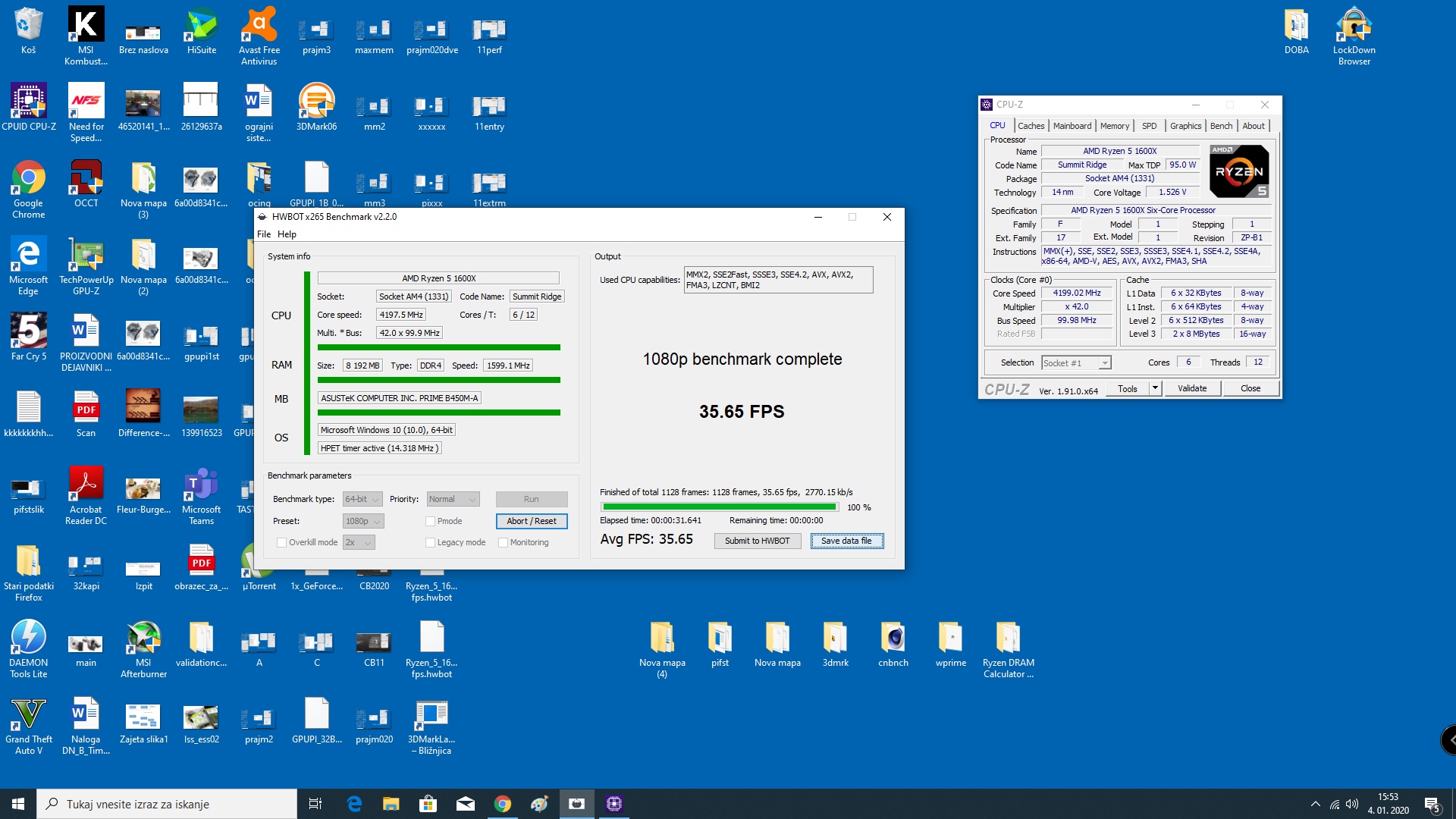
Task: Expand the Priority Normal dropdown
Action: click(x=453, y=499)
